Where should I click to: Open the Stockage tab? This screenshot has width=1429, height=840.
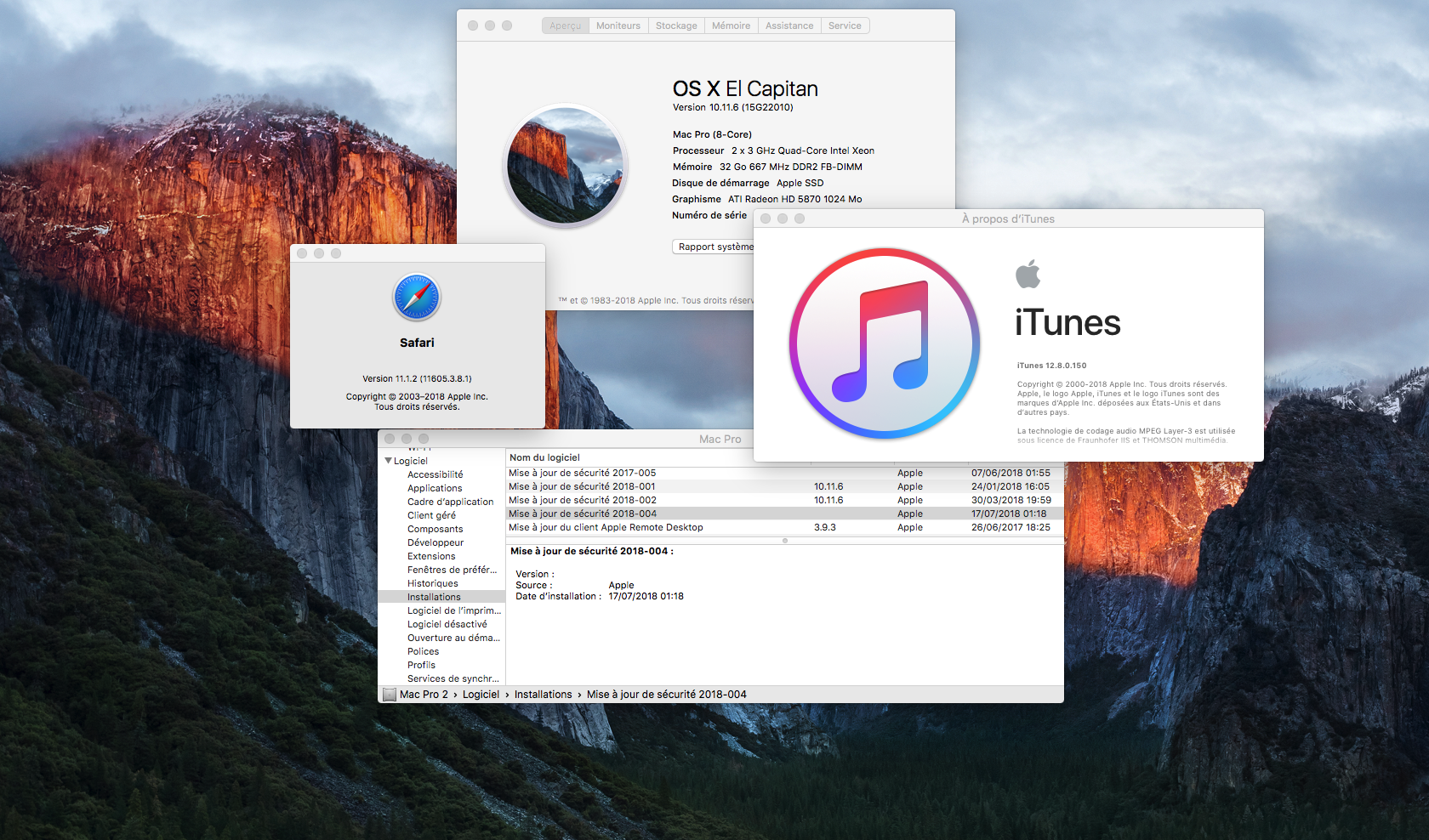(676, 26)
